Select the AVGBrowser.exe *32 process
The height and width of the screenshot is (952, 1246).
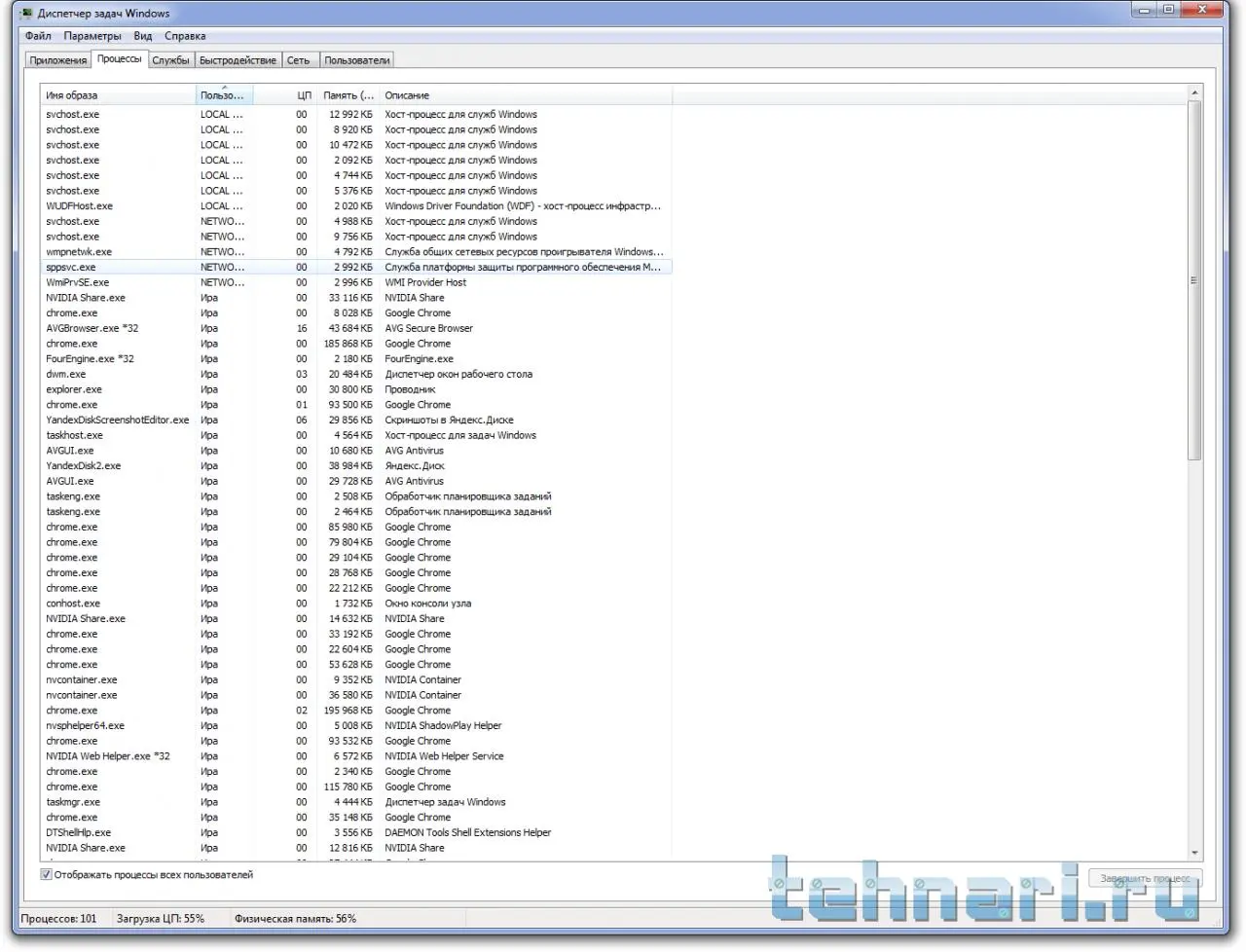pyautogui.click(x=356, y=328)
